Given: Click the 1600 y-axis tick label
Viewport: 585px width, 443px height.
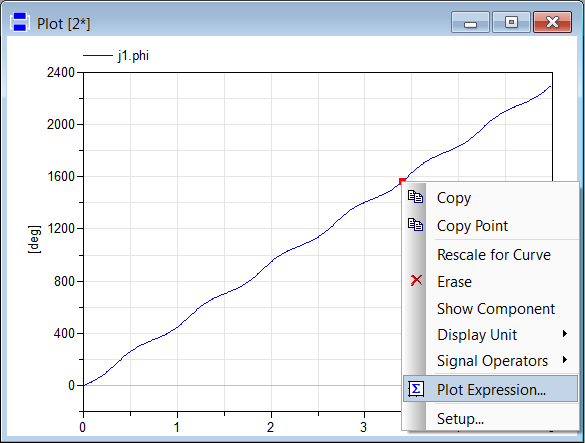Looking at the screenshot, I should click(61, 177).
